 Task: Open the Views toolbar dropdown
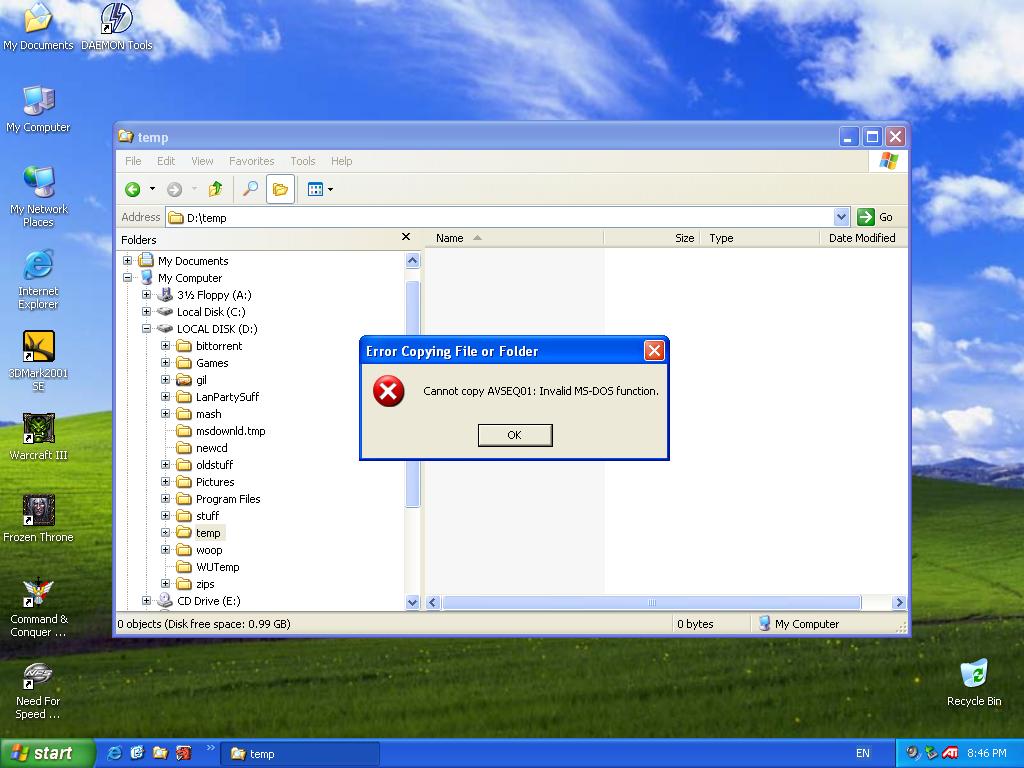[x=320, y=189]
